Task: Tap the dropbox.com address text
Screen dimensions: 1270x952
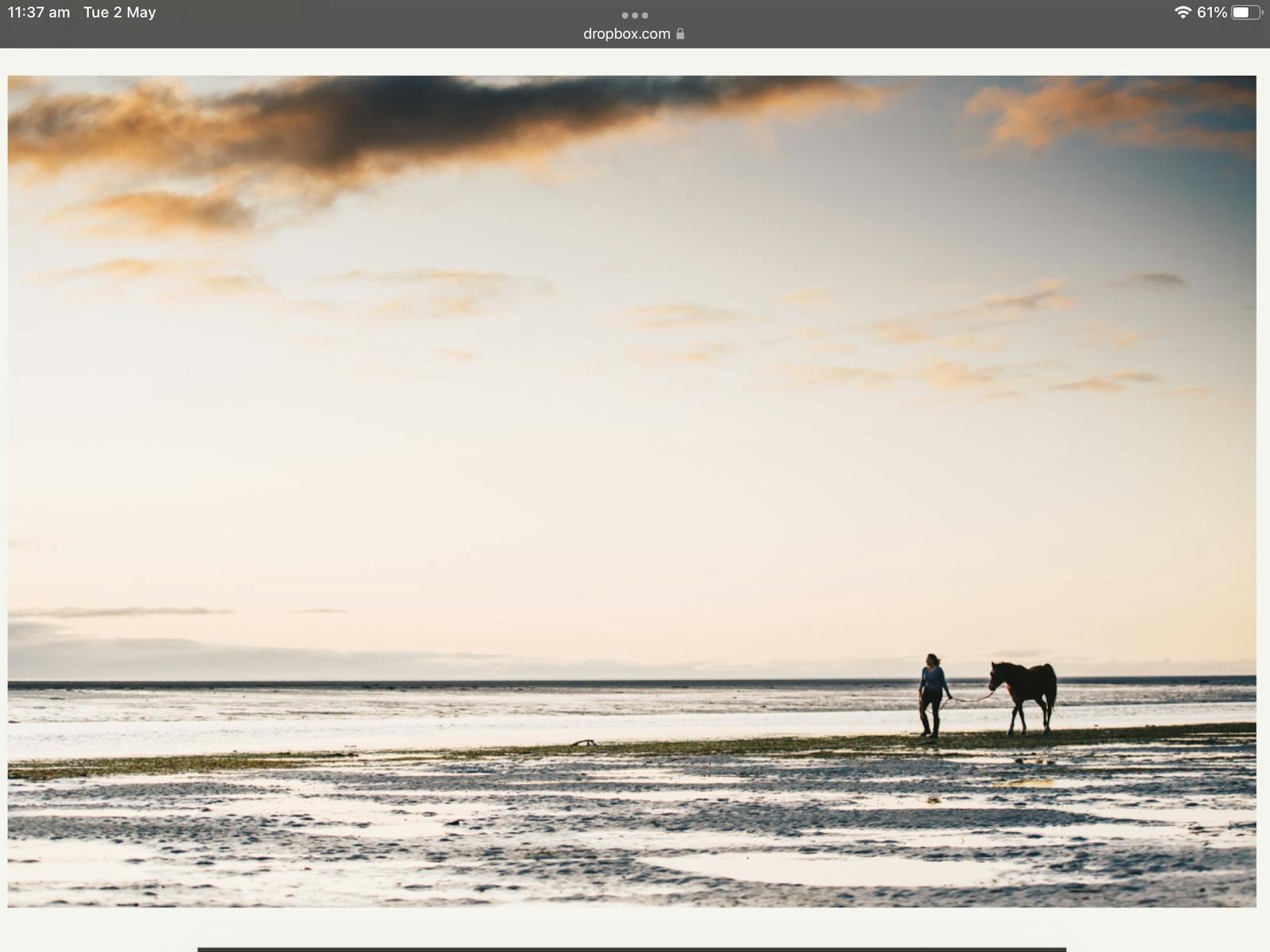Action: tap(626, 34)
